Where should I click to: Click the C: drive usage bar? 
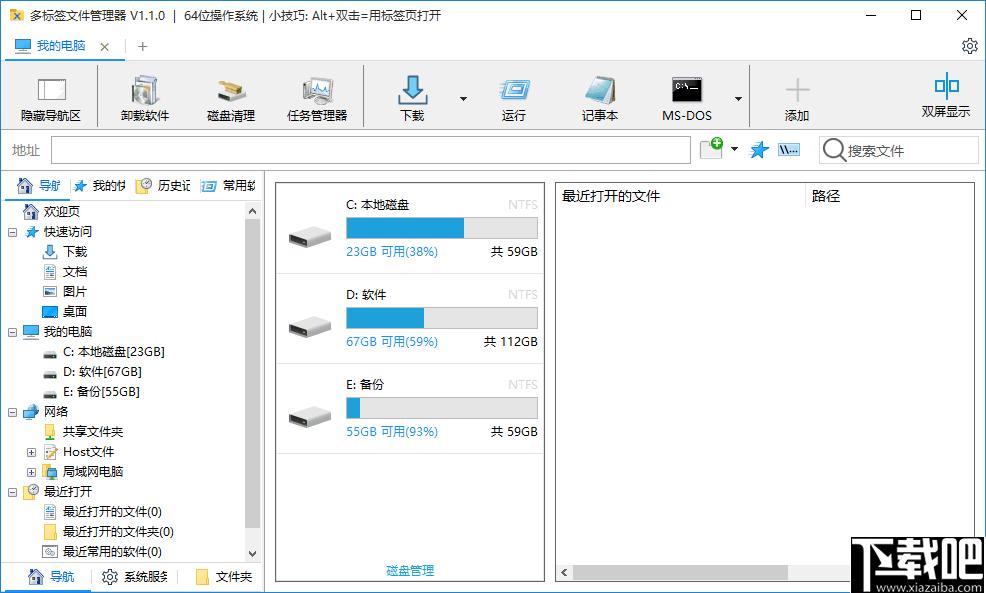click(x=442, y=228)
